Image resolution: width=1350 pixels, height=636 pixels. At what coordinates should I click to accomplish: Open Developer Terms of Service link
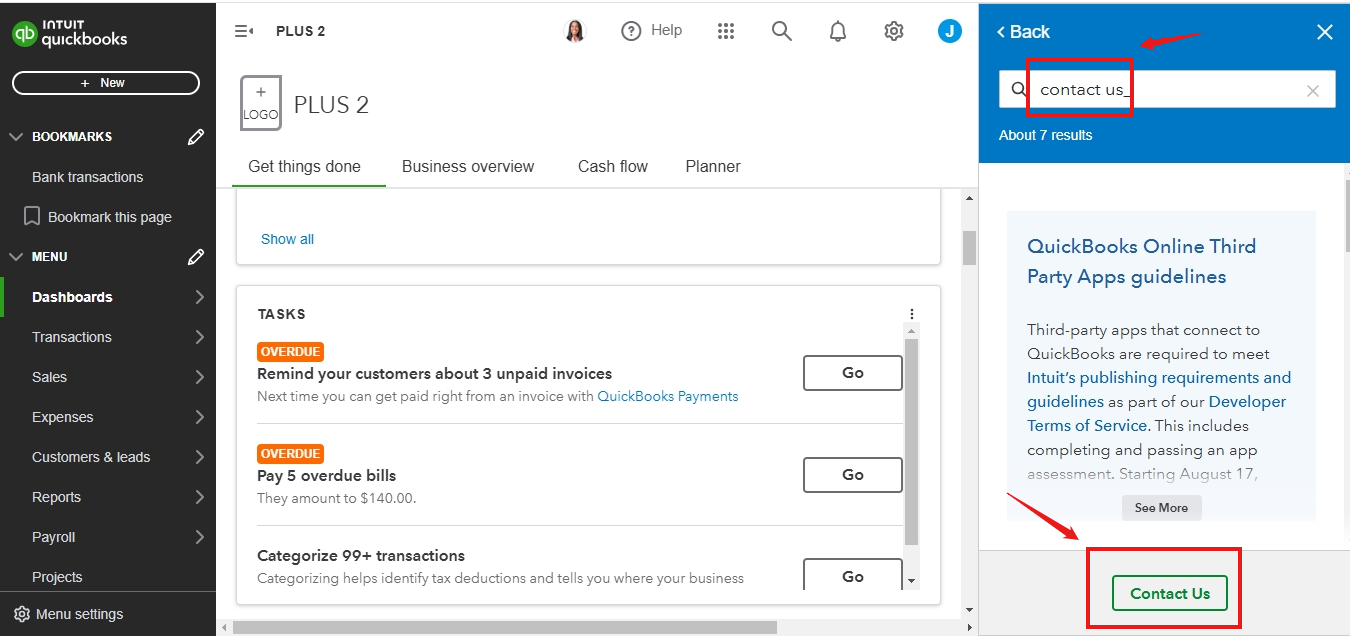pos(1157,414)
